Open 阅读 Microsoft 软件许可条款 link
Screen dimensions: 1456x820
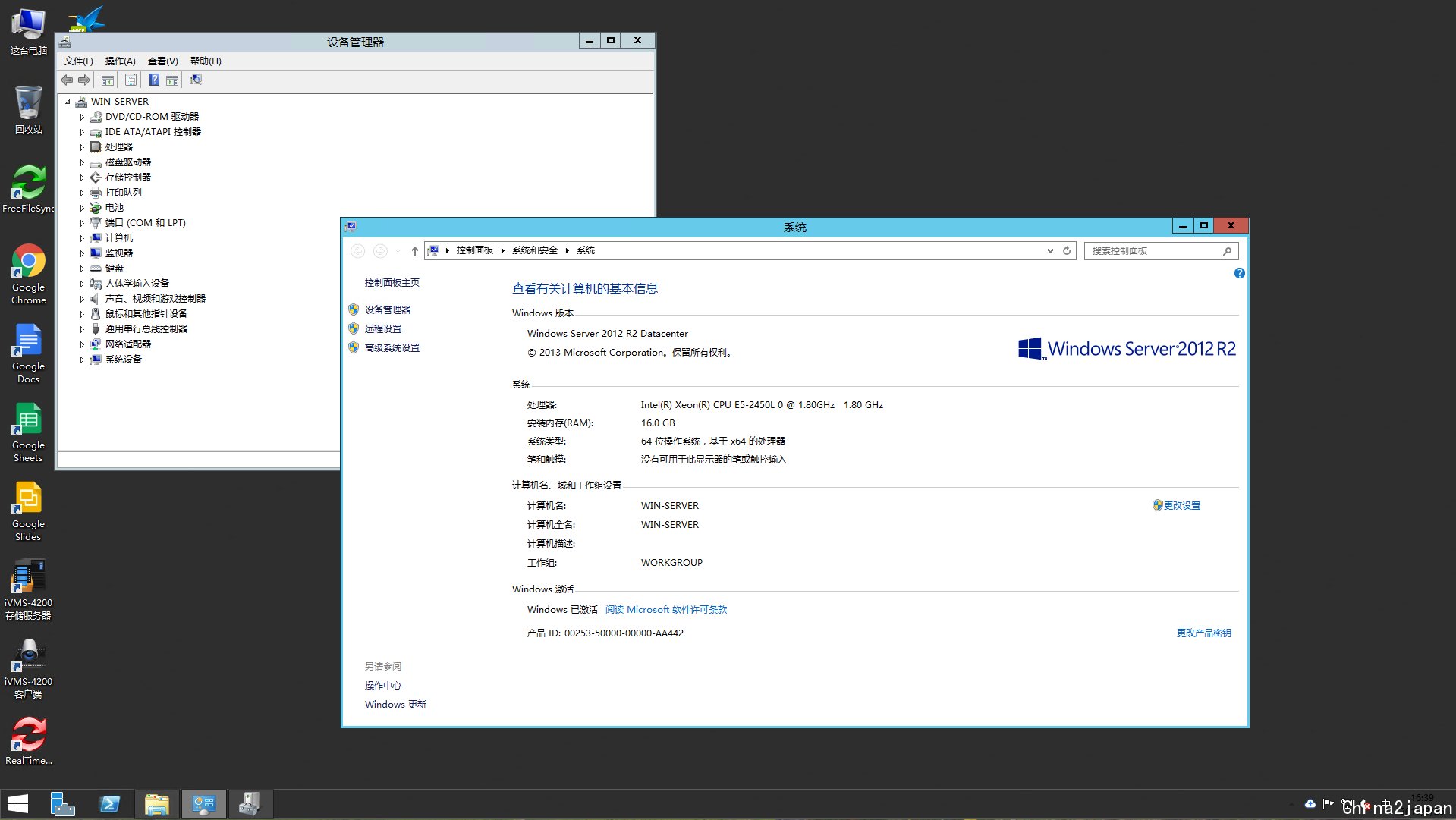tap(666, 609)
